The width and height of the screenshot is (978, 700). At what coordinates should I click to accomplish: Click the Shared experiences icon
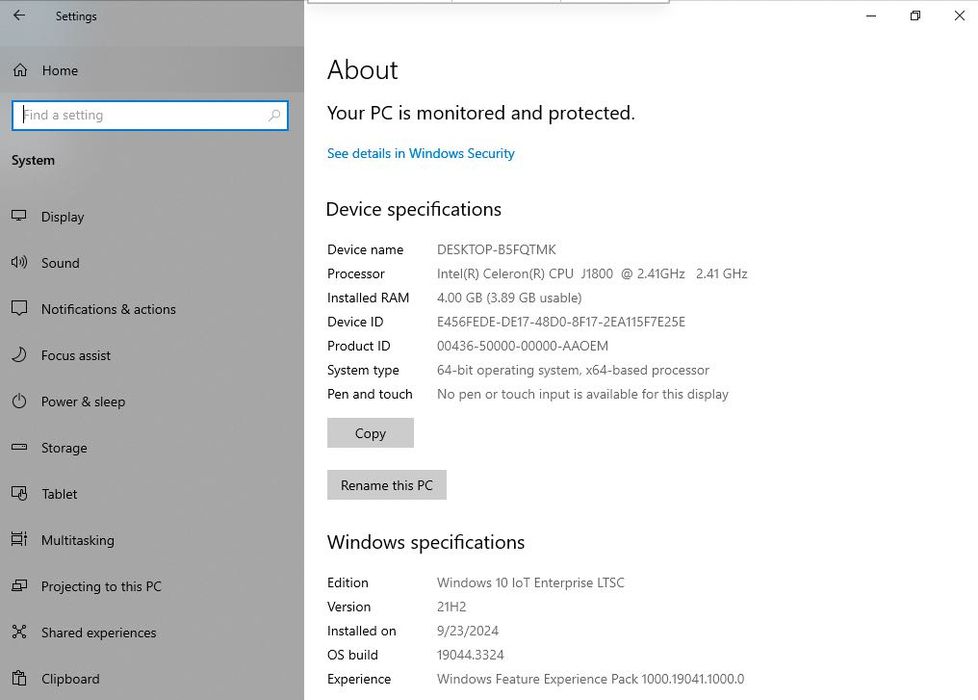(19, 631)
